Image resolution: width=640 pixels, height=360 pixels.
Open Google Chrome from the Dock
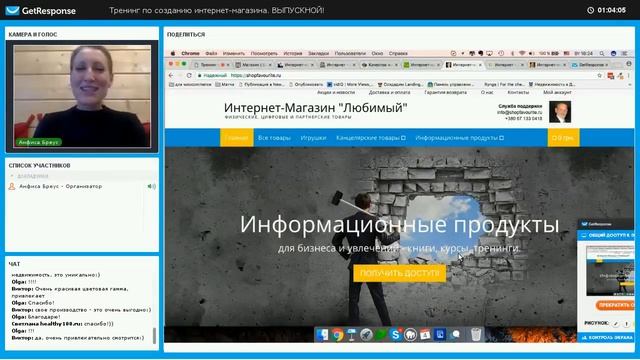338,335
